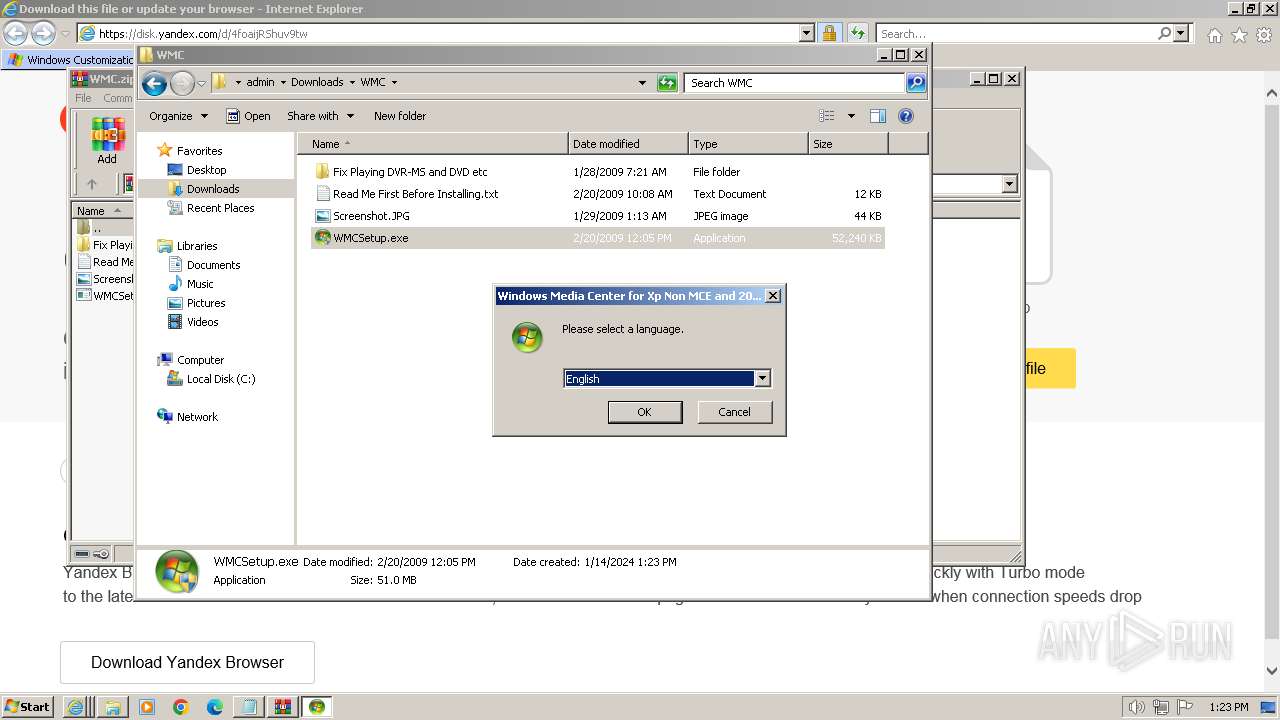Click the admin breadcrumb in address bar
Screen dimensions: 1280x720
(260, 83)
